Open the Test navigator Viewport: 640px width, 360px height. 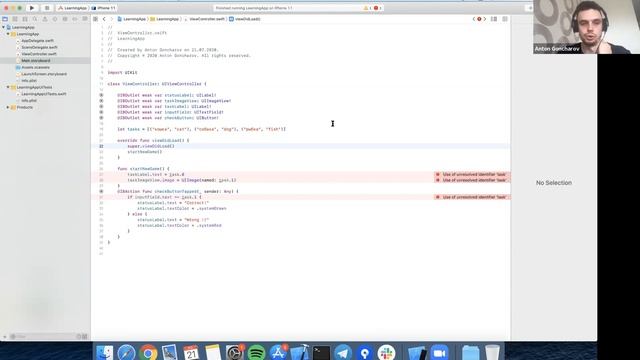pyautogui.click(x=55, y=19)
